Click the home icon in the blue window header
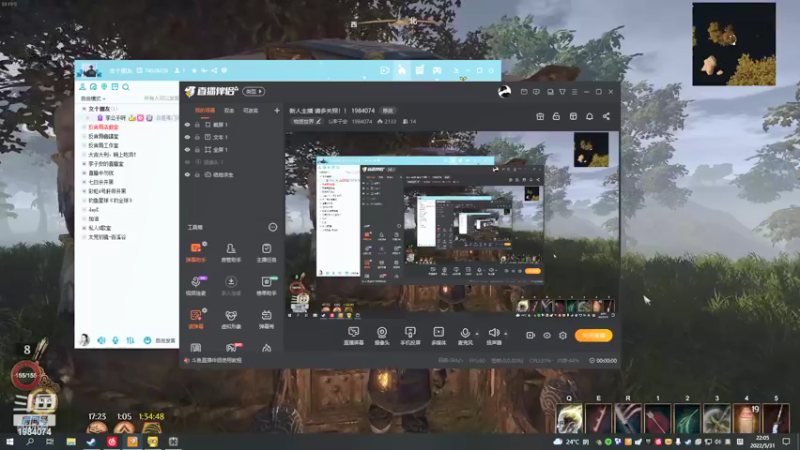This screenshot has width=800, height=450. click(402, 70)
